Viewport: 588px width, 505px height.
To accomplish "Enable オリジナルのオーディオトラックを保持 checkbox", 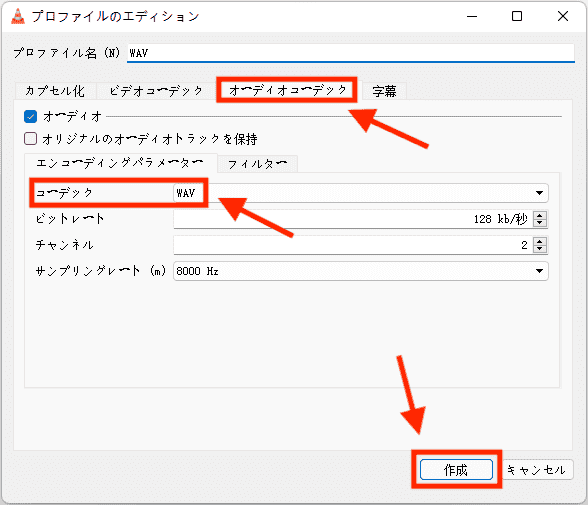I will pyautogui.click(x=30, y=138).
